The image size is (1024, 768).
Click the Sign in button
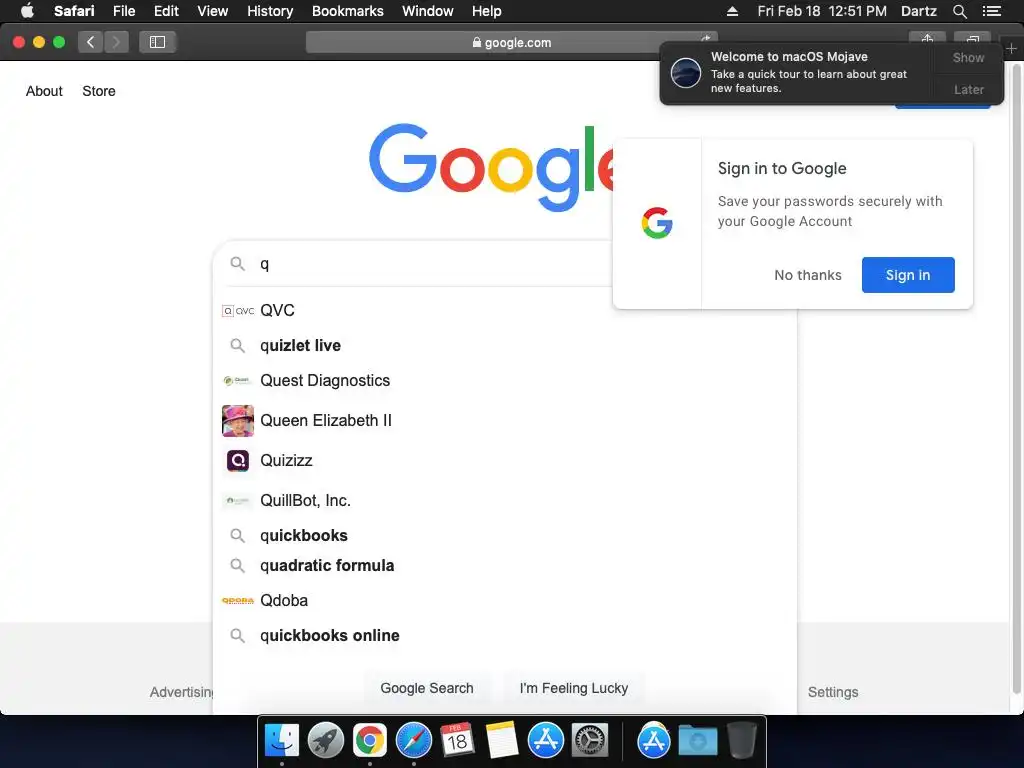908,275
